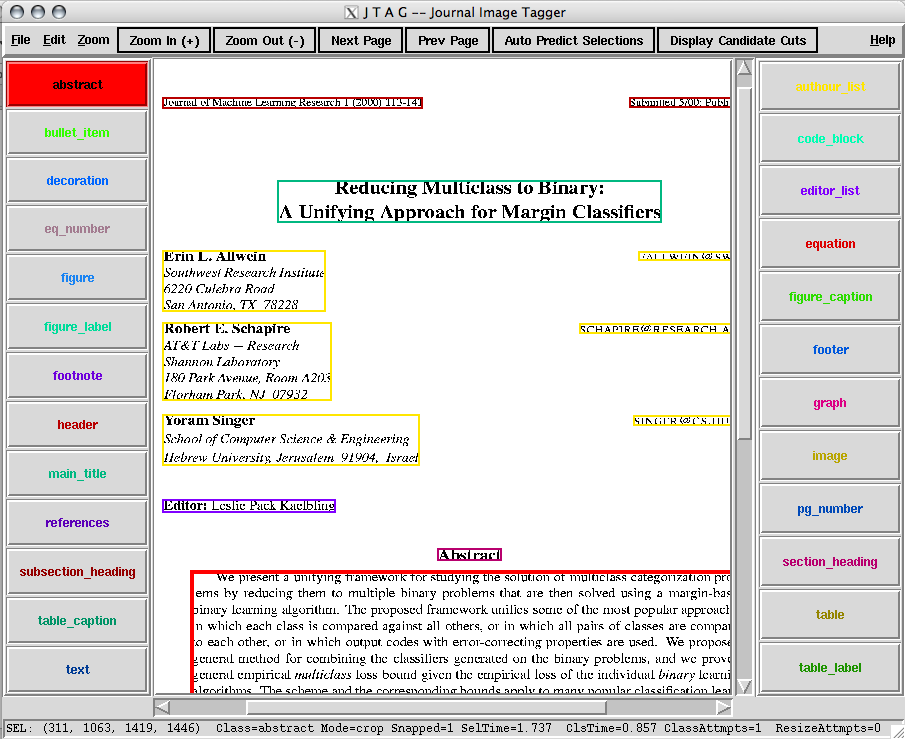
Task: Select the eq_number class button
Action: click(x=77, y=229)
